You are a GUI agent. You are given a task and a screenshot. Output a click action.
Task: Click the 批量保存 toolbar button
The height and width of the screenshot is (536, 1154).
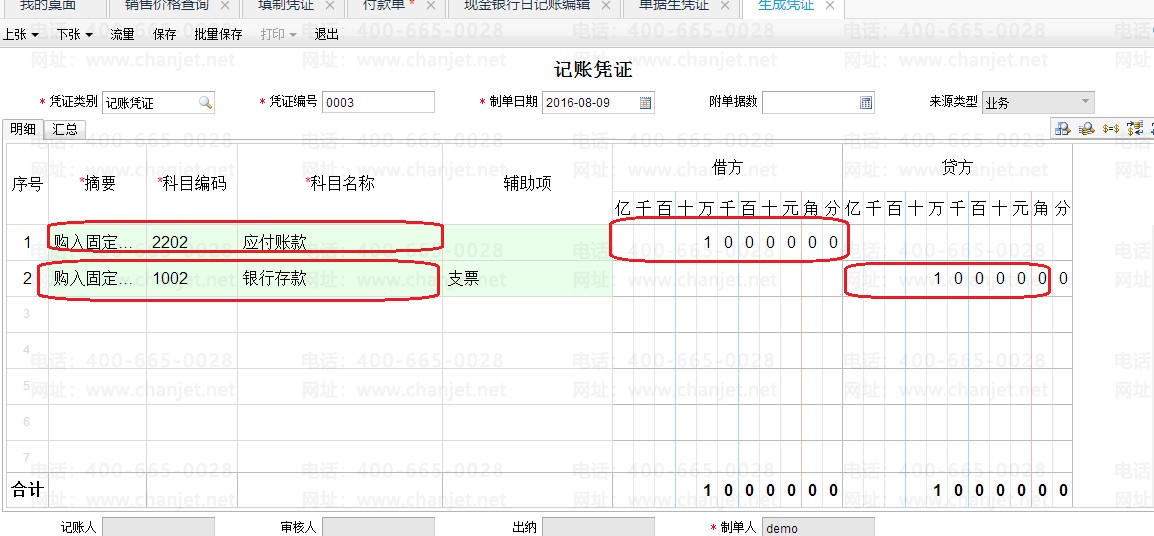coord(218,35)
